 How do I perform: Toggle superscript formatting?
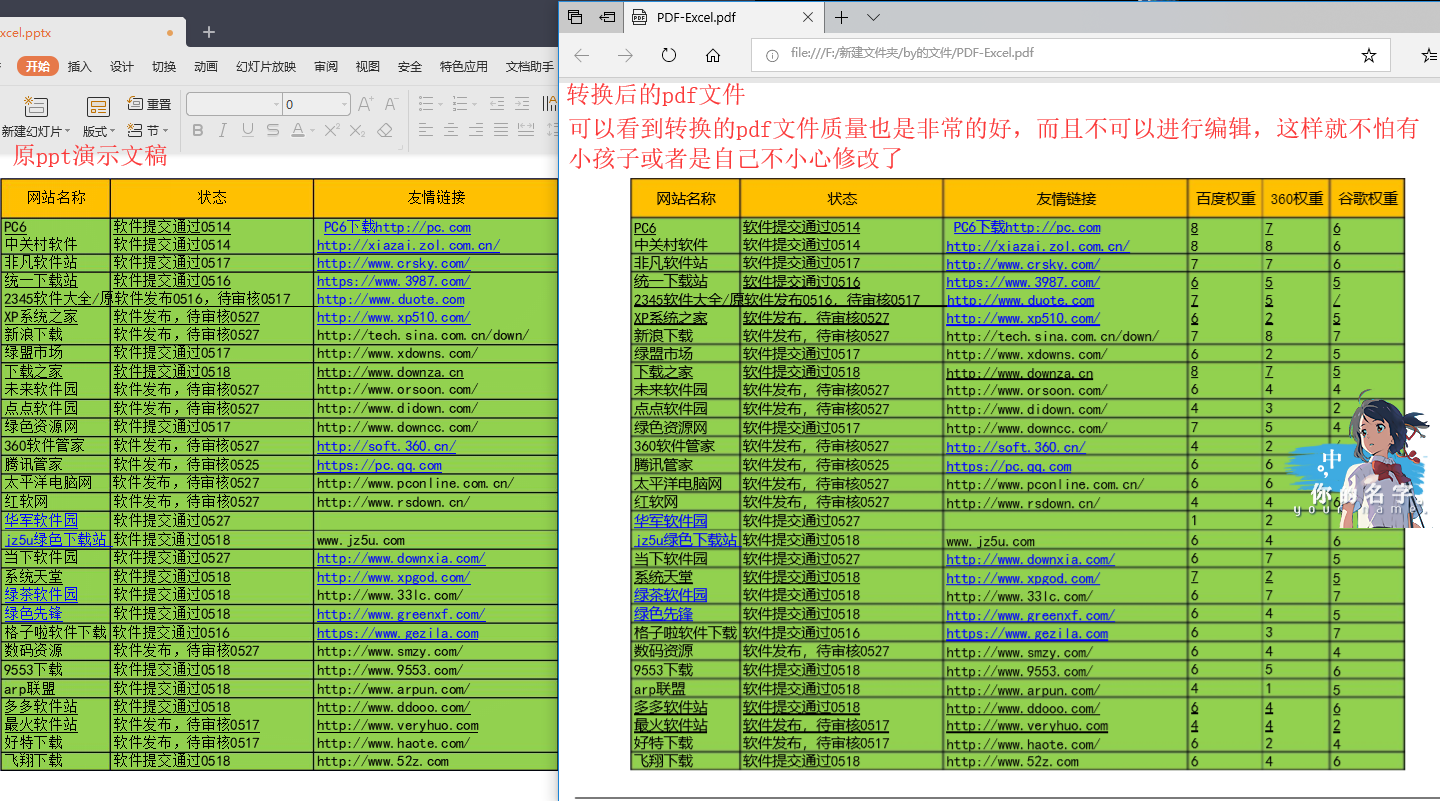coord(332,130)
